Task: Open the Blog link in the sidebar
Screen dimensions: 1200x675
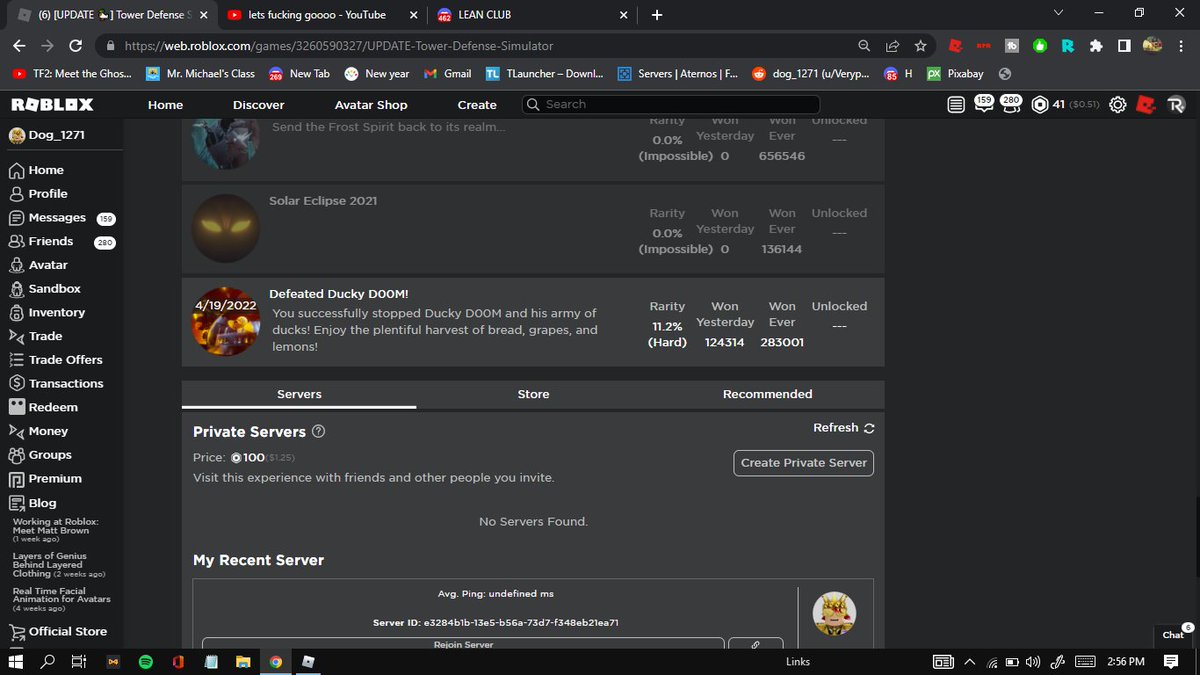Action: coord(33,503)
